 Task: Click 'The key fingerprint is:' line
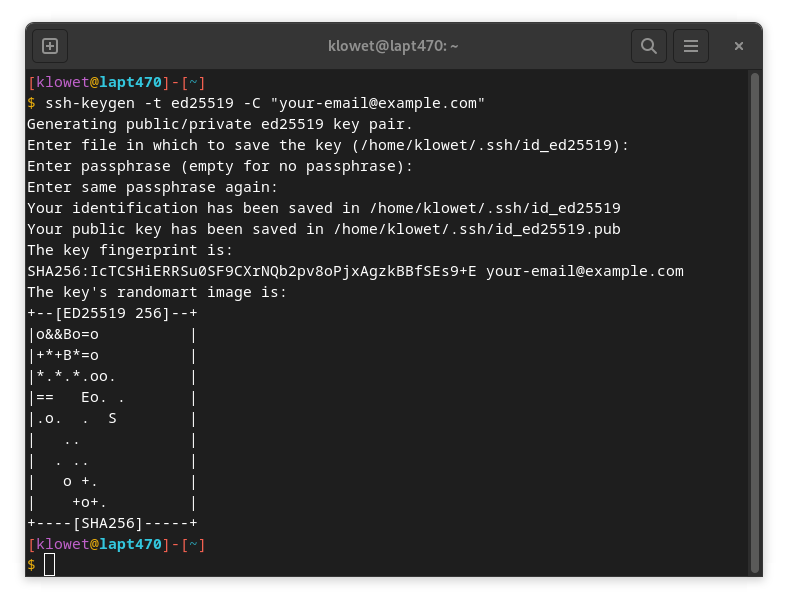point(130,250)
